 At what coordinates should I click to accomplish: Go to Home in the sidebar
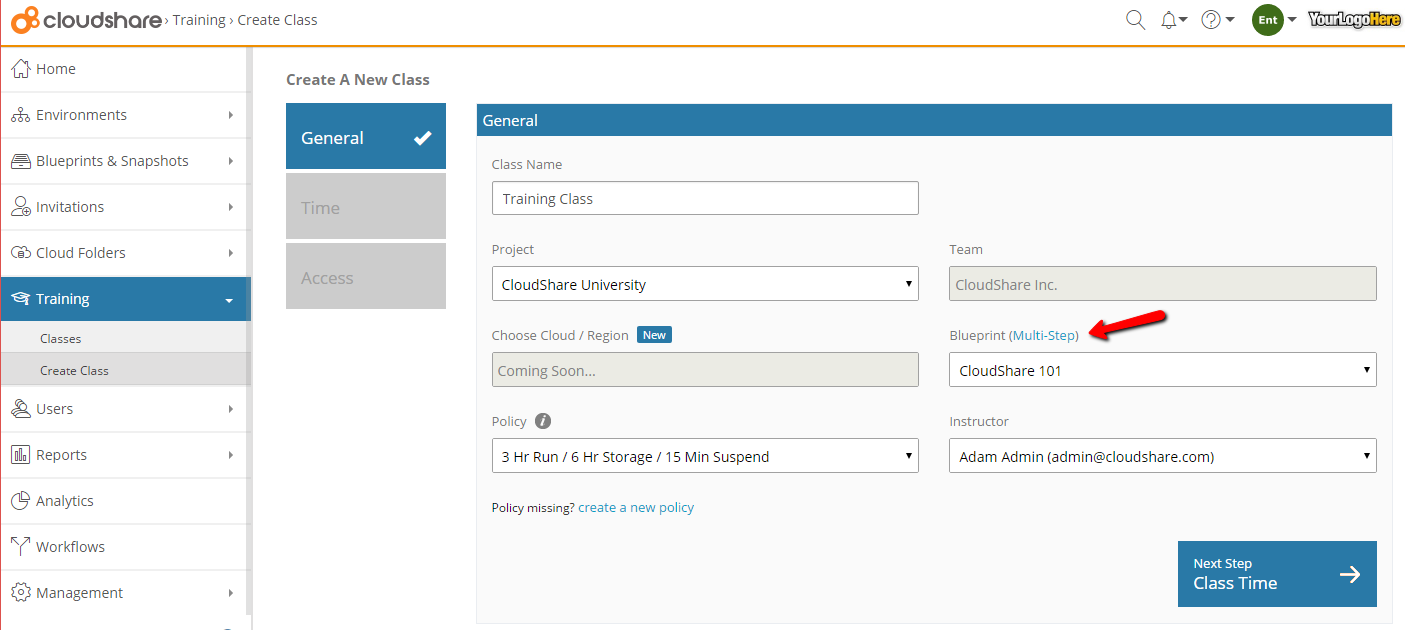click(x=124, y=69)
